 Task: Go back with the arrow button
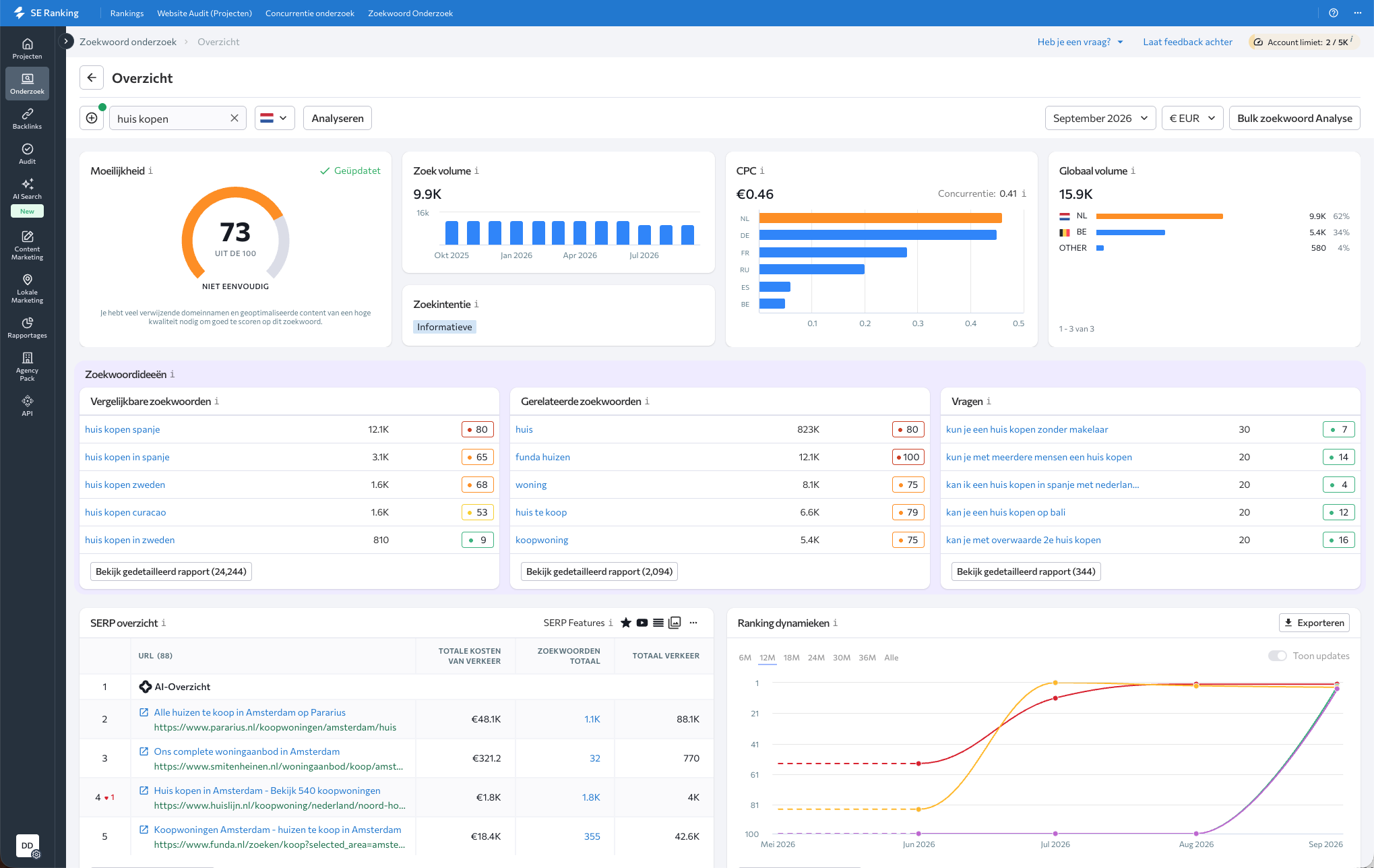(x=92, y=77)
